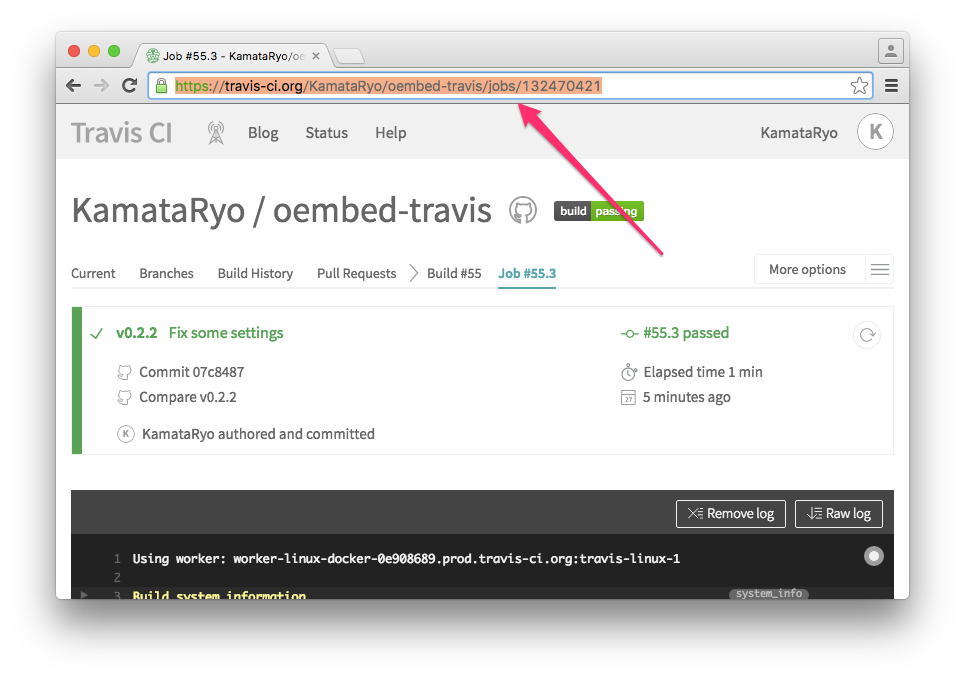Switch to the Current tab
Viewport: 965px width, 679px height.
pyautogui.click(x=93, y=273)
